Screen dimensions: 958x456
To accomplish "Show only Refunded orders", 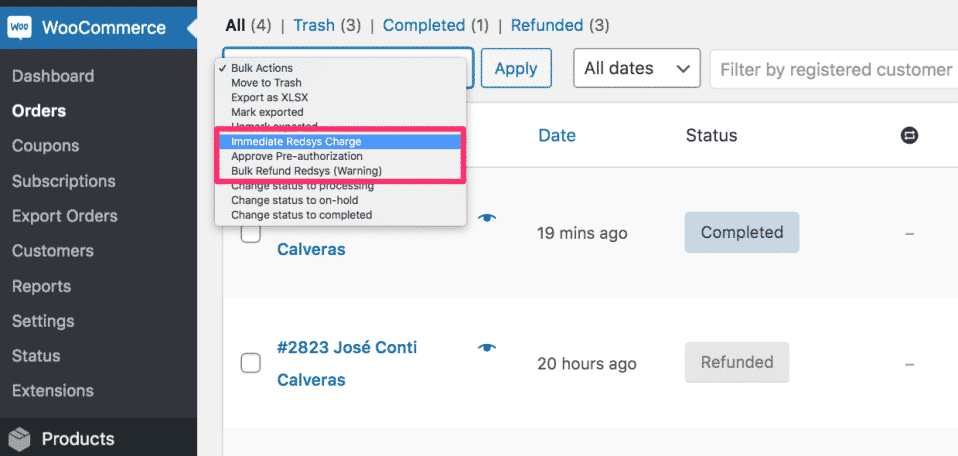I will (547, 26).
